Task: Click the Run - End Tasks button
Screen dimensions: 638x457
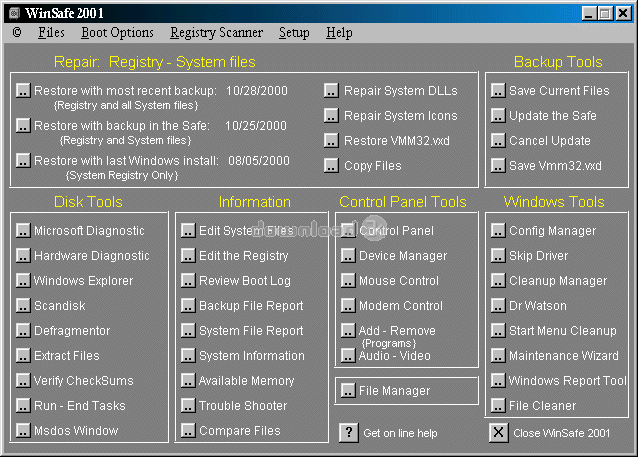Action: click(x=23, y=406)
